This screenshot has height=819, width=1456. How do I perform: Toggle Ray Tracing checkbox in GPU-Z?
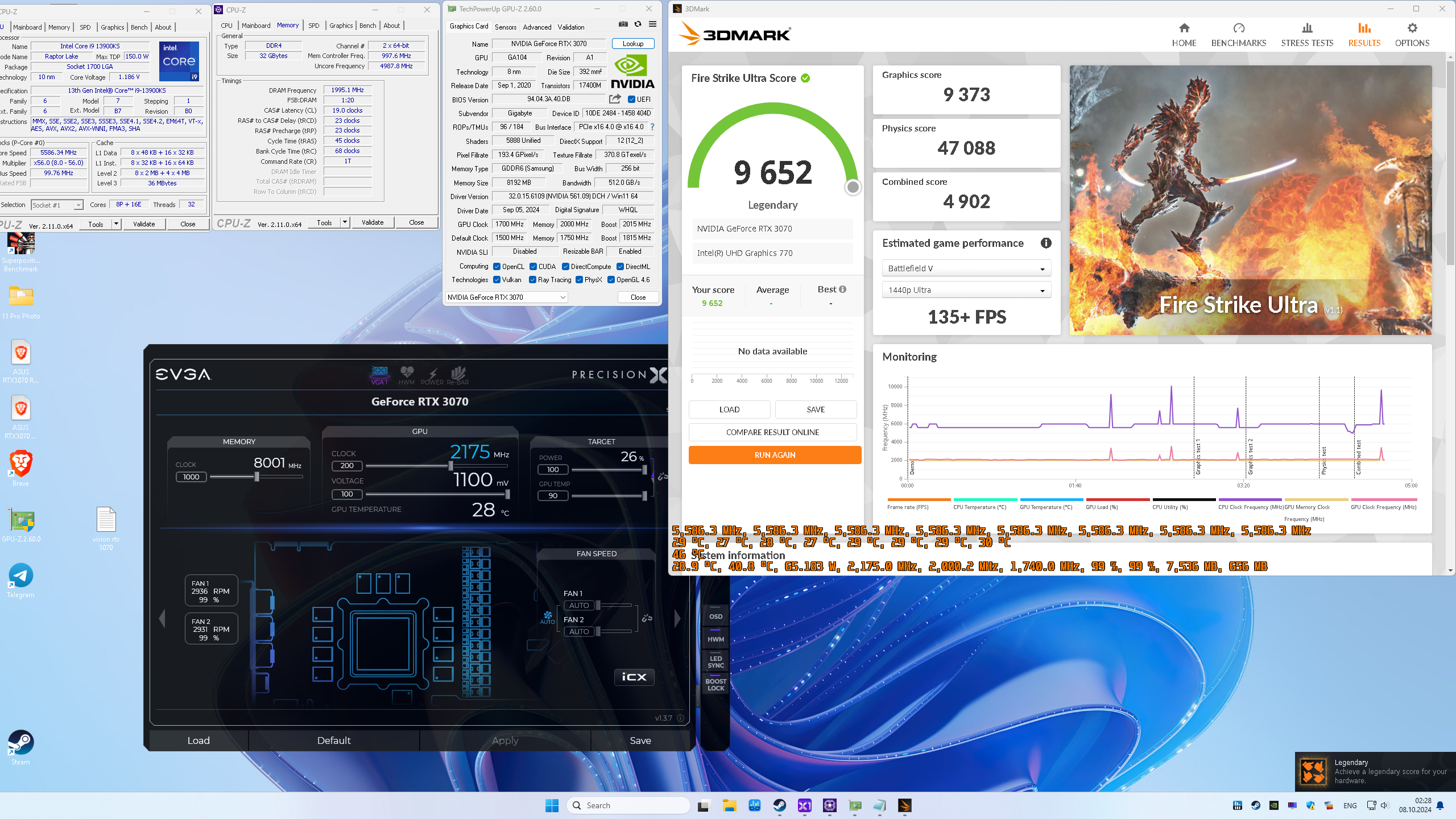(x=532, y=279)
